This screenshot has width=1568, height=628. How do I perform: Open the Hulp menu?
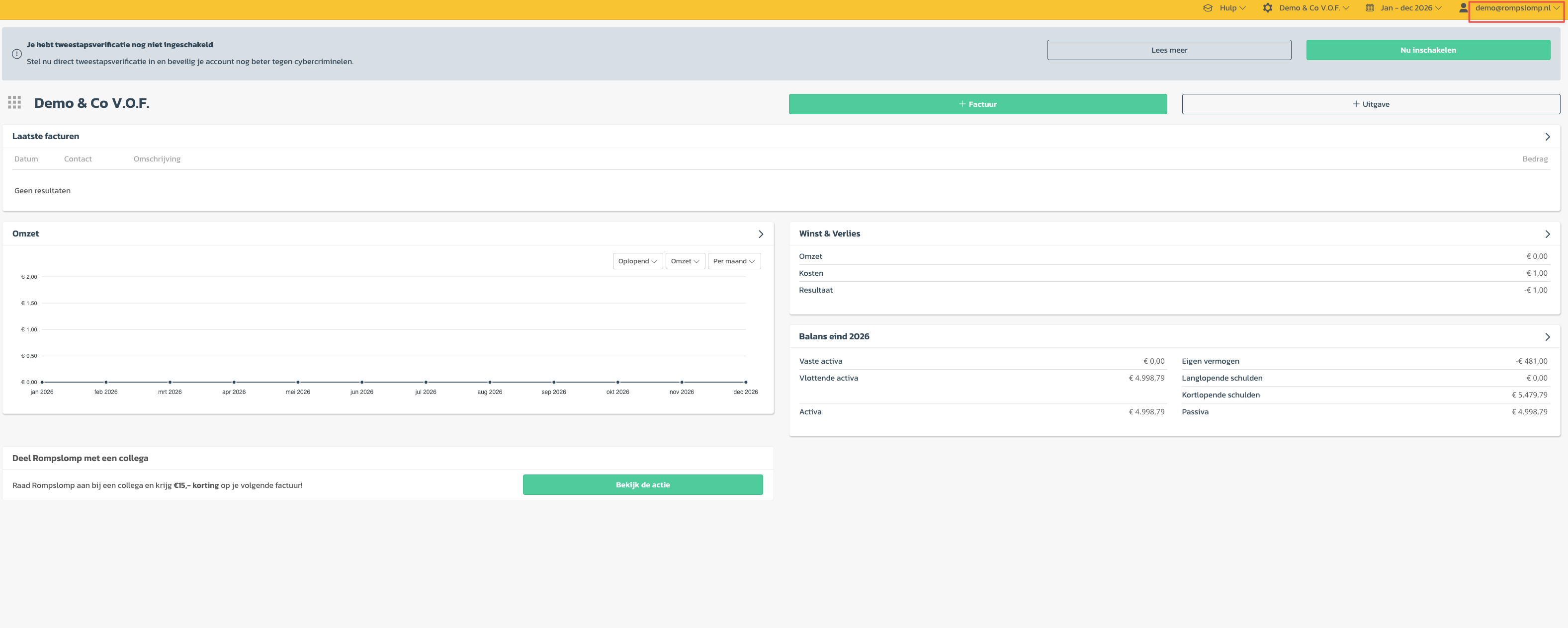click(x=1232, y=8)
